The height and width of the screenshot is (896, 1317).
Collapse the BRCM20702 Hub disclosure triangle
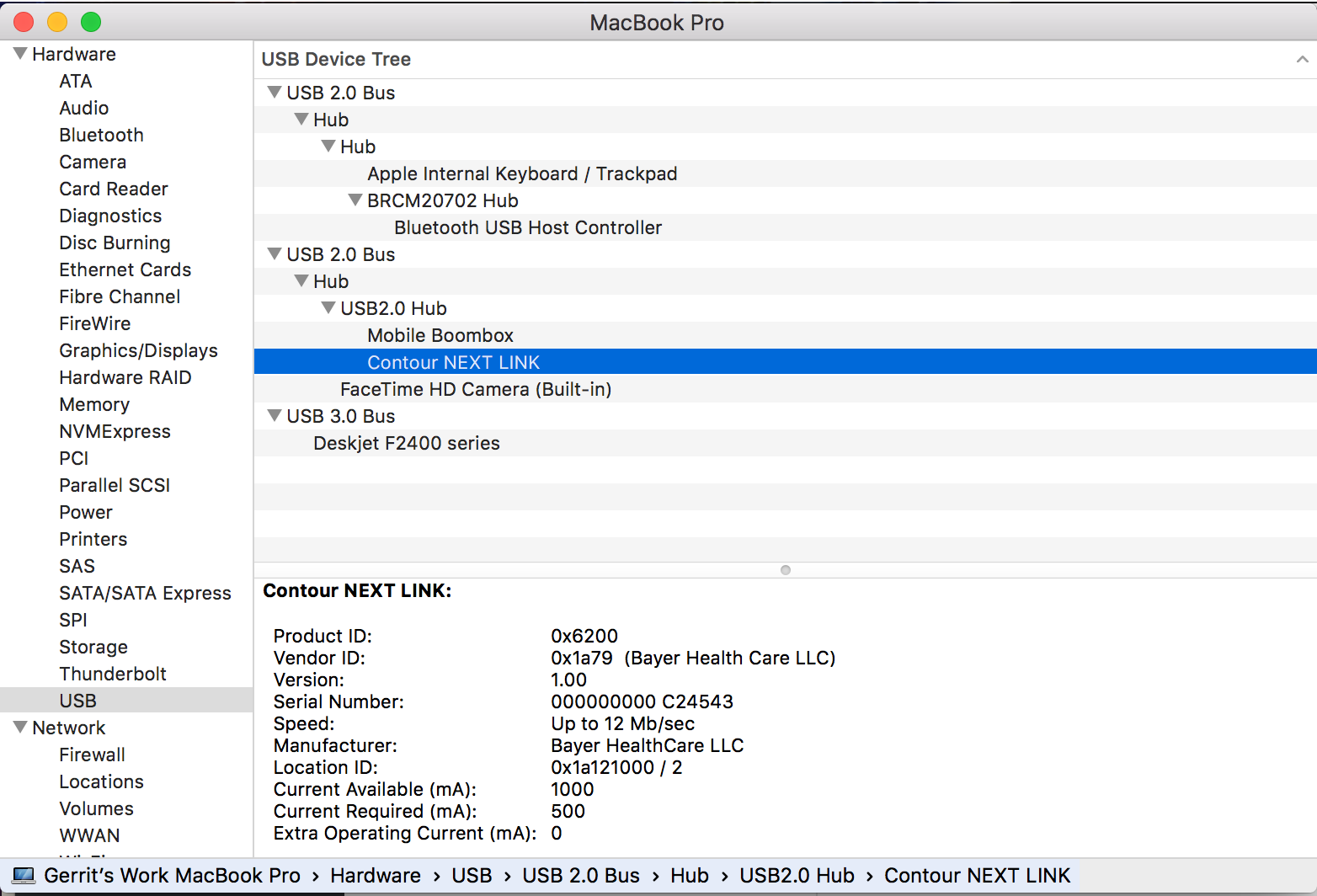pos(355,200)
